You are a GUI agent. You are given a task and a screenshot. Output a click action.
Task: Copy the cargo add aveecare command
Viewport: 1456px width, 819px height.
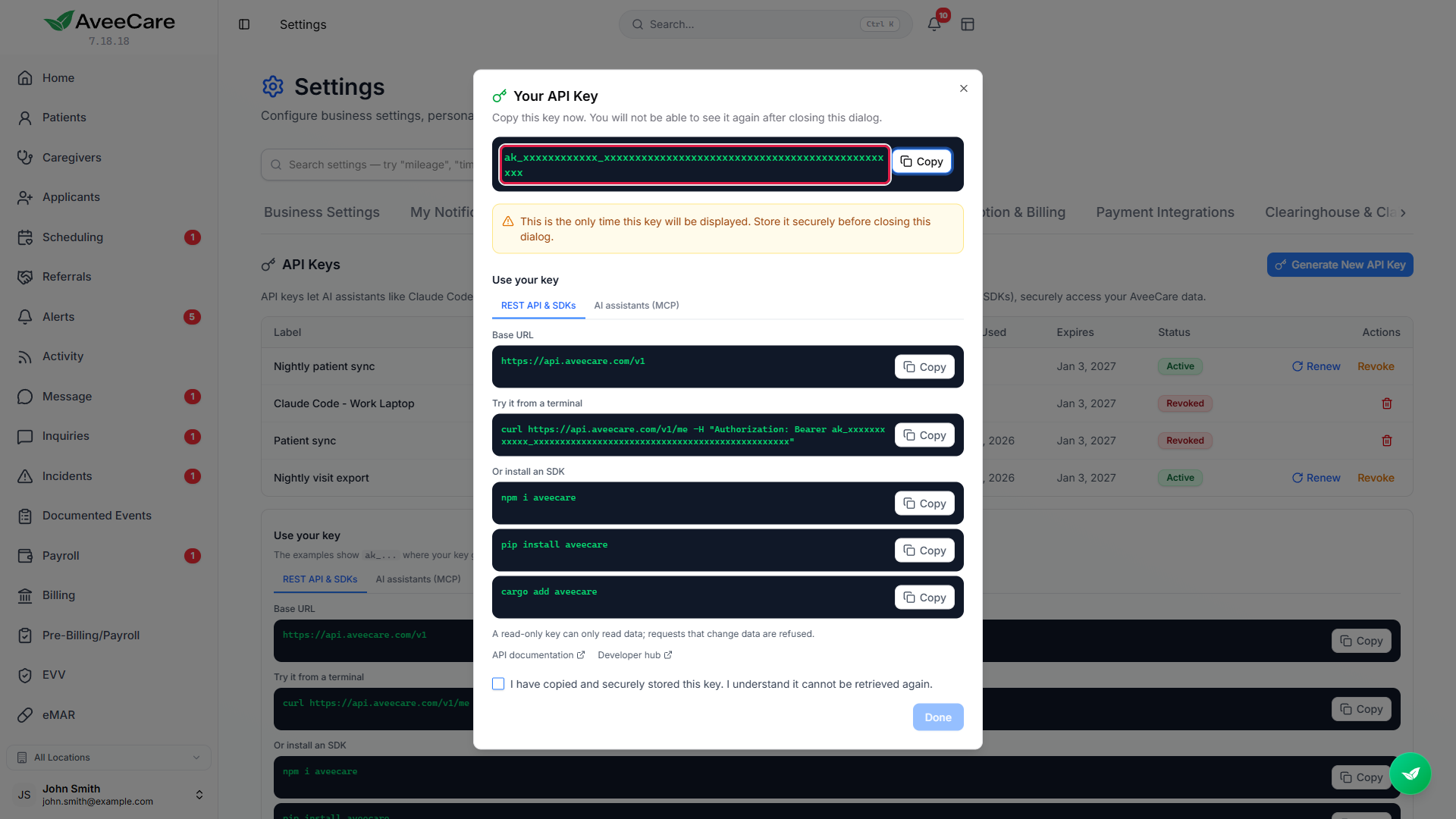click(924, 598)
